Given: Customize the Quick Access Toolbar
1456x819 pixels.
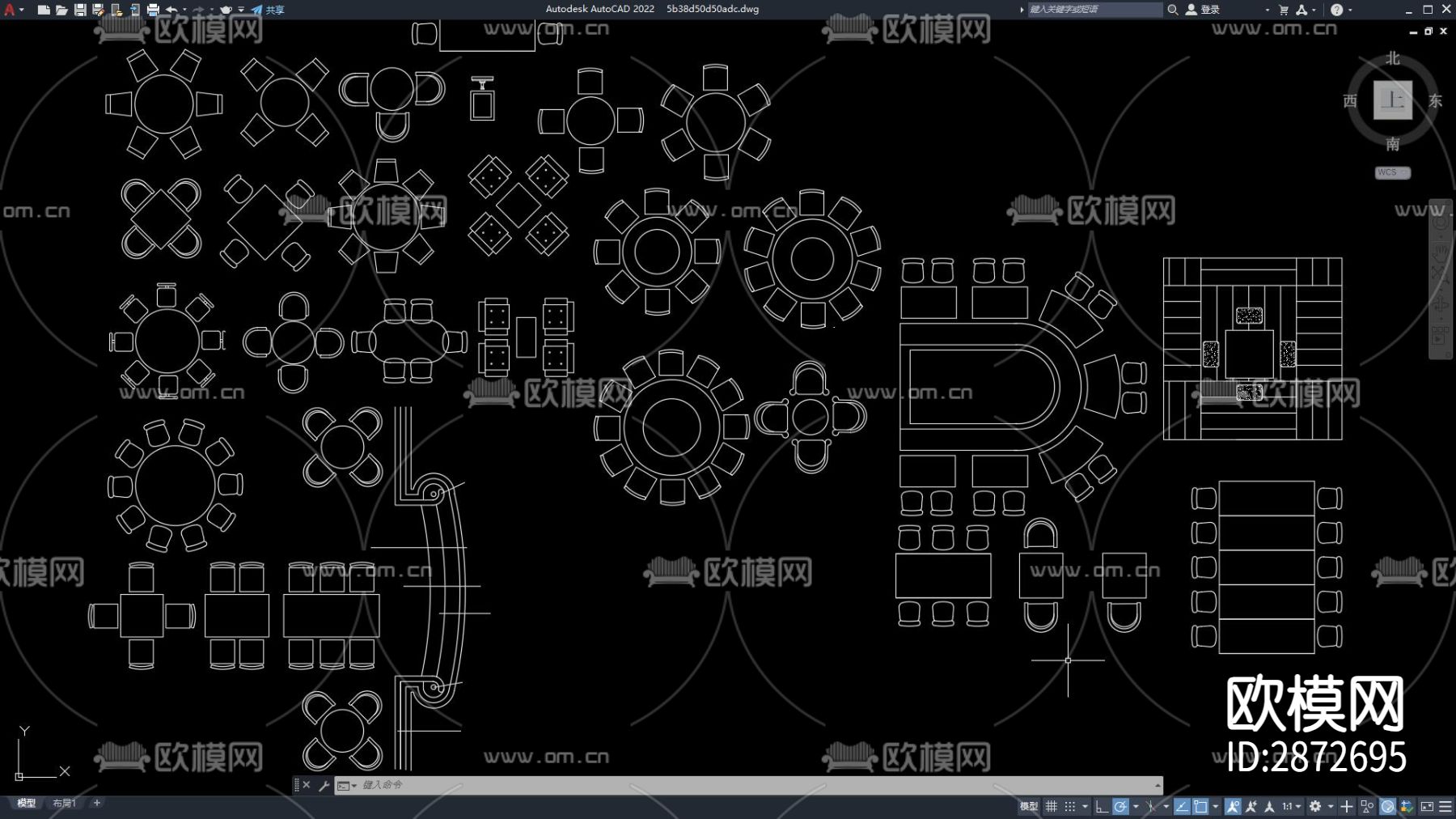Looking at the screenshot, I should tap(241, 10).
